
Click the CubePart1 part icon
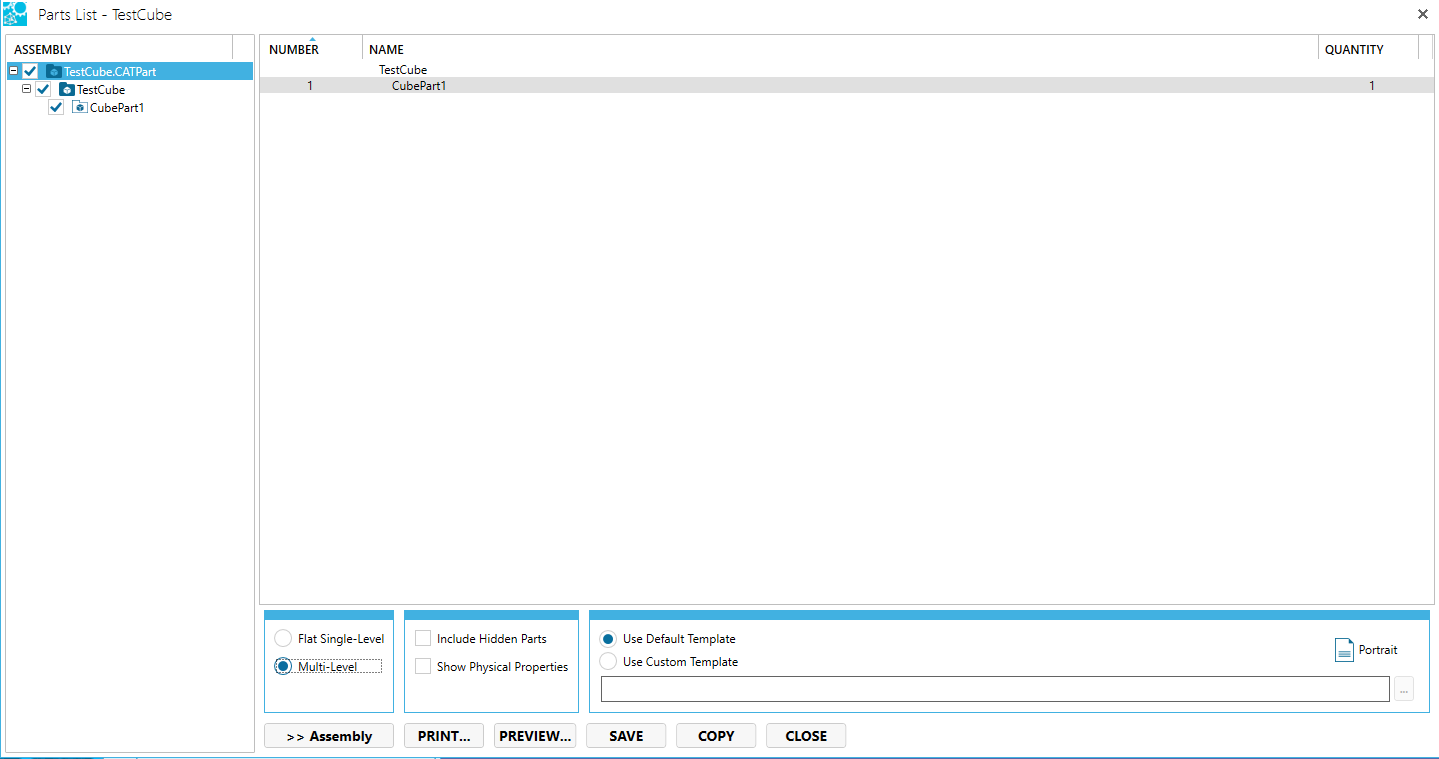point(80,108)
